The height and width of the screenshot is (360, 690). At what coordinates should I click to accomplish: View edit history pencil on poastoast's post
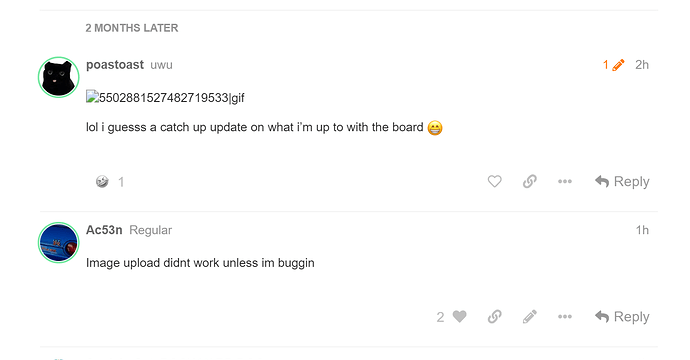coord(613,65)
